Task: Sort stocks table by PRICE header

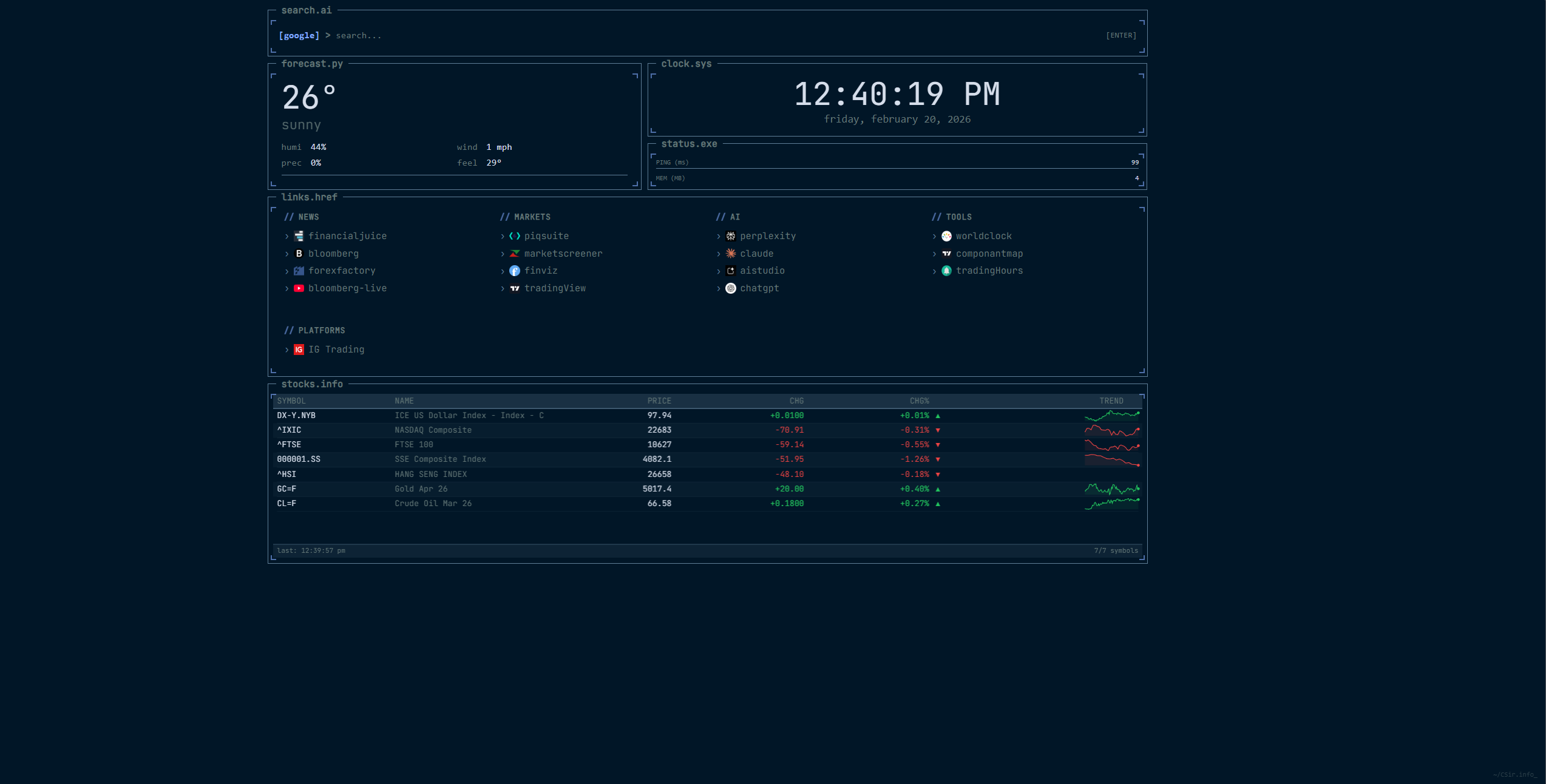Action: pyautogui.click(x=659, y=400)
